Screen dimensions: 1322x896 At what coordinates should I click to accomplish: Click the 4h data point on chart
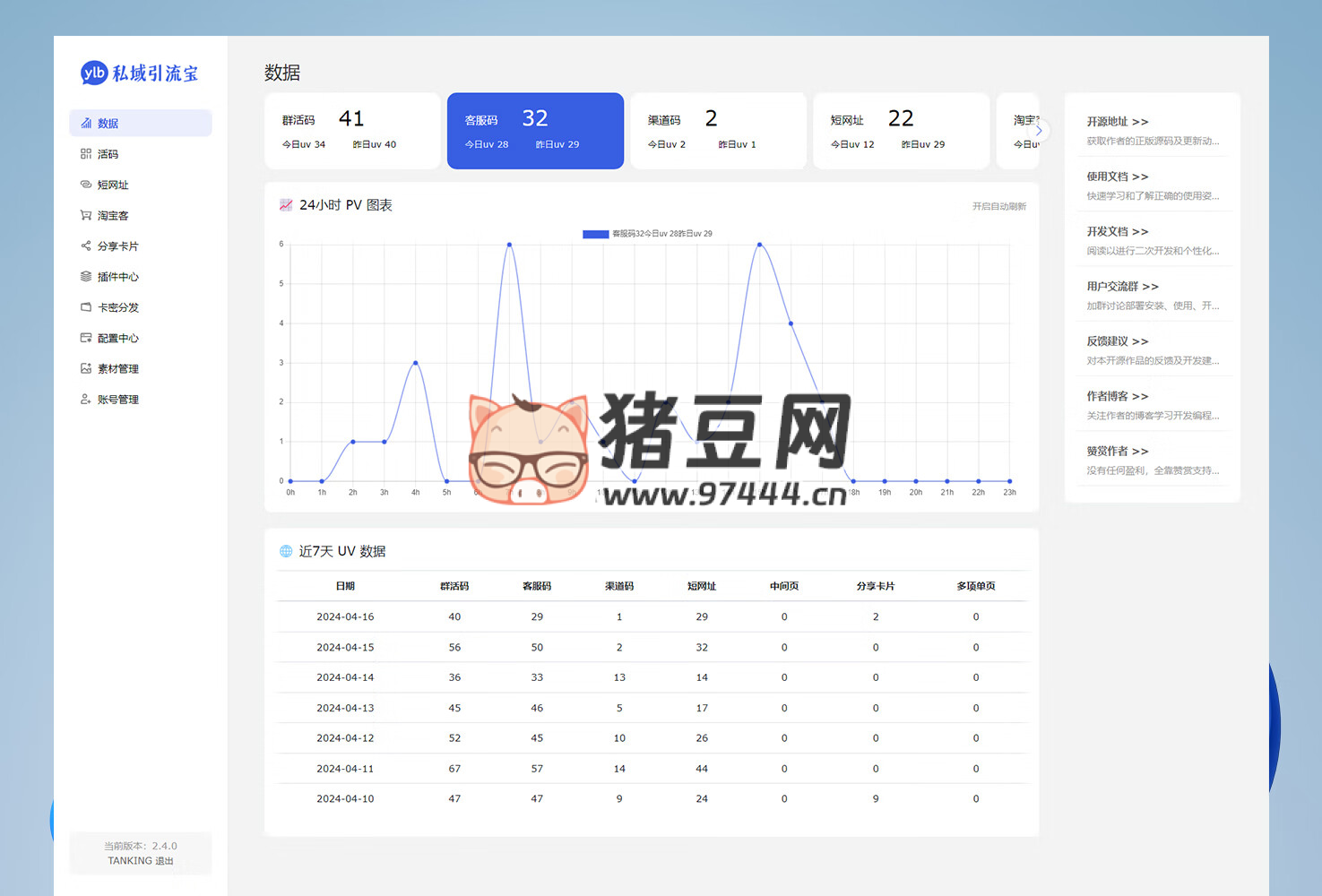(x=415, y=363)
